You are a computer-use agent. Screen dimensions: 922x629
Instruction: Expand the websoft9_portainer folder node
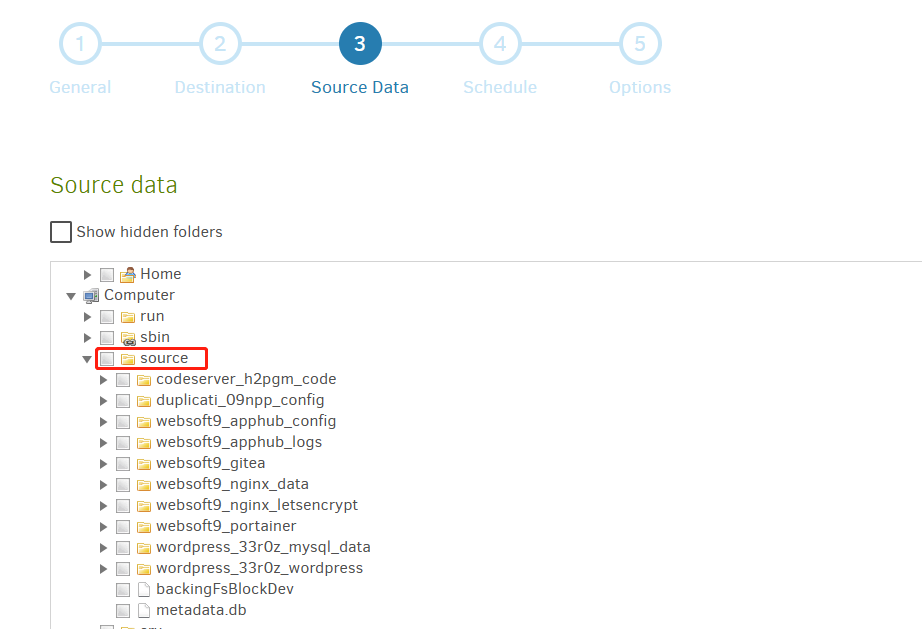click(x=104, y=526)
